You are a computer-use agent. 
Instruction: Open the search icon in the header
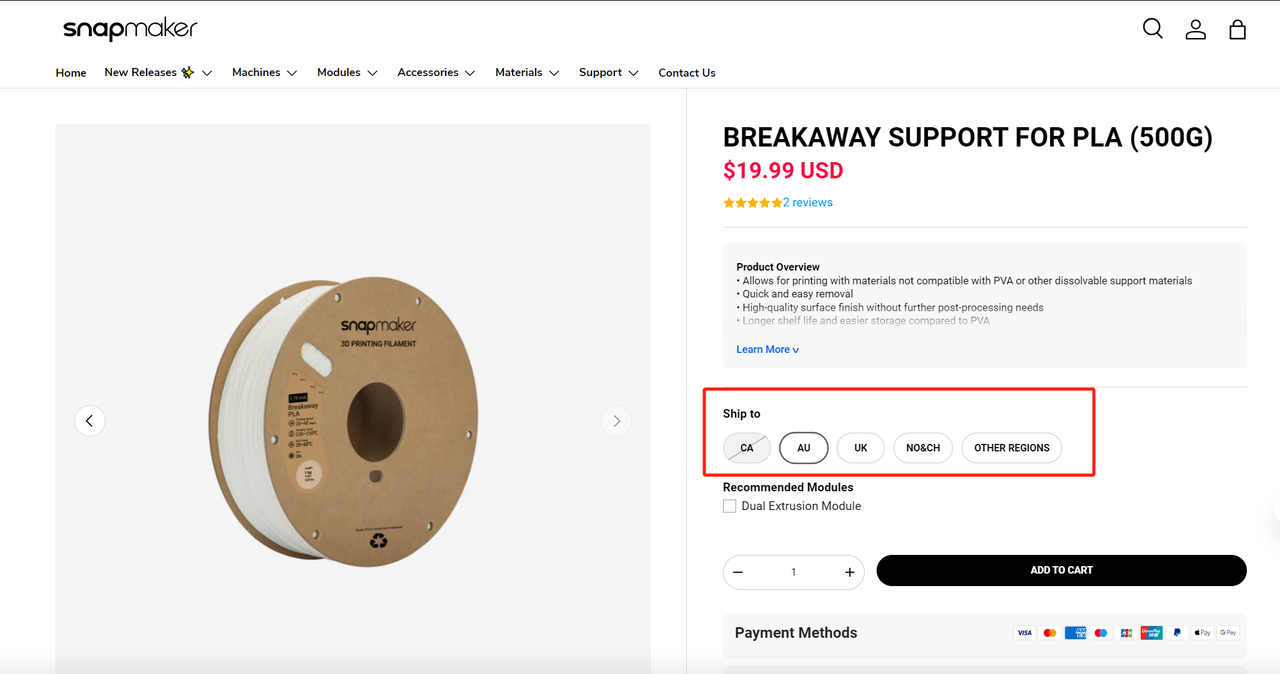pyautogui.click(x=1152, y=29)
